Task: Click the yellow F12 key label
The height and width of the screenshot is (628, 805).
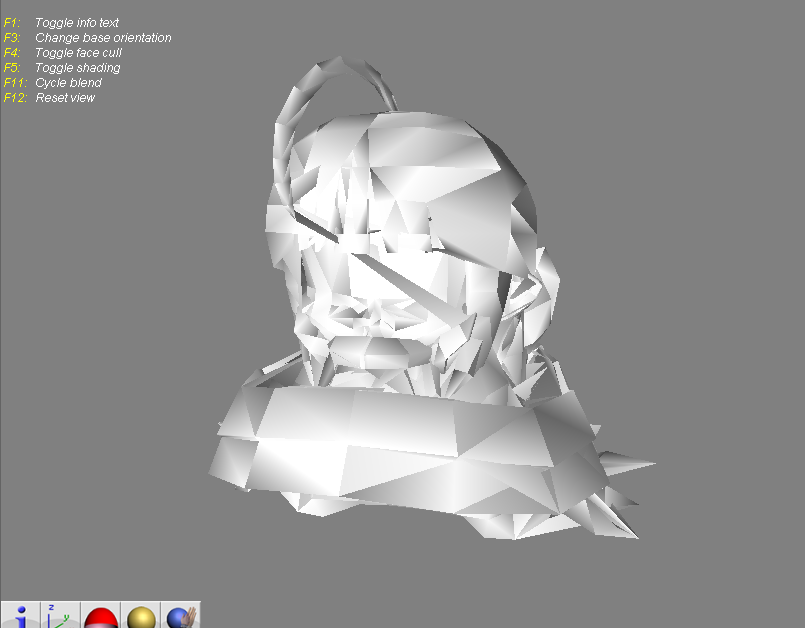Action: (14, 97)
